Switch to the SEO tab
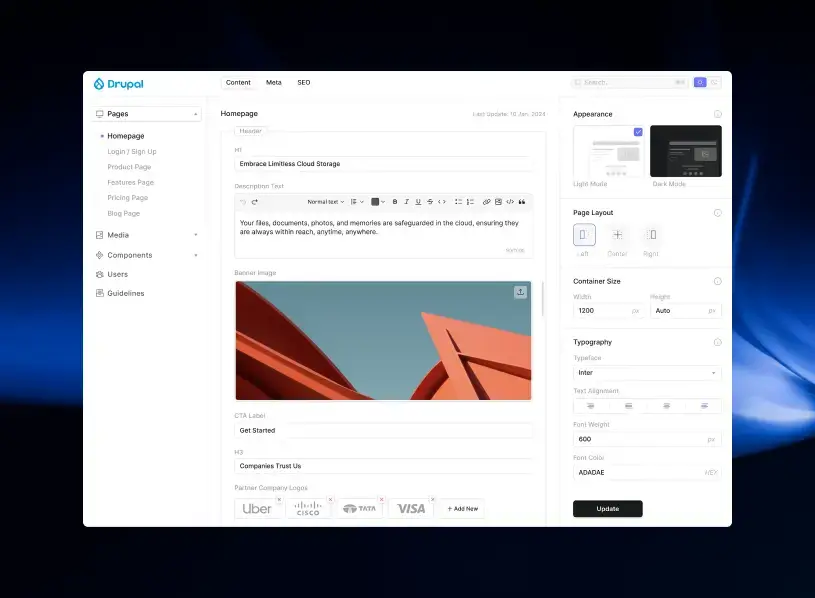The image size is (815, 598). [x=303, y=83]
